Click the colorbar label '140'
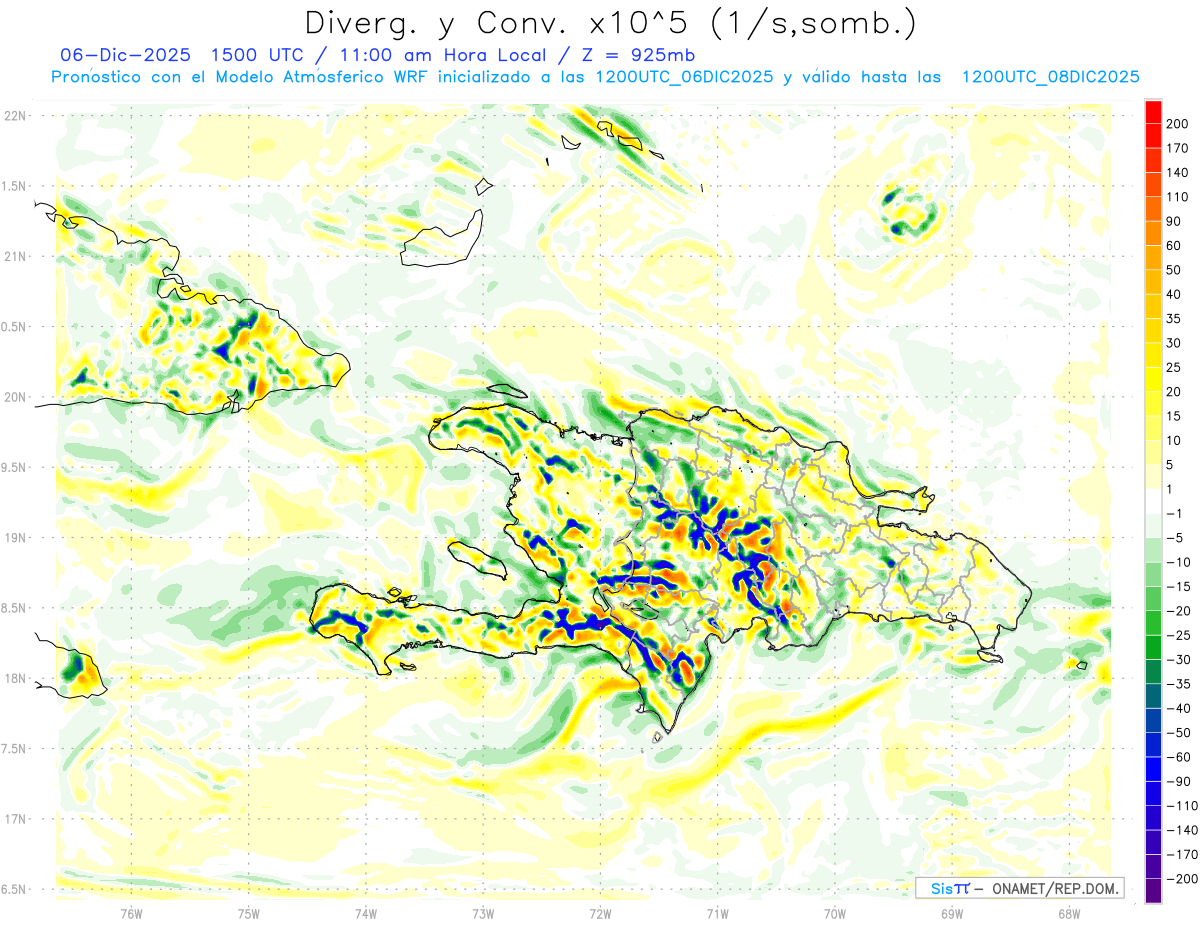Image resolution: width=1200 pixels, height=927 pixels. pyautogui.click(x=1178, y=173)
